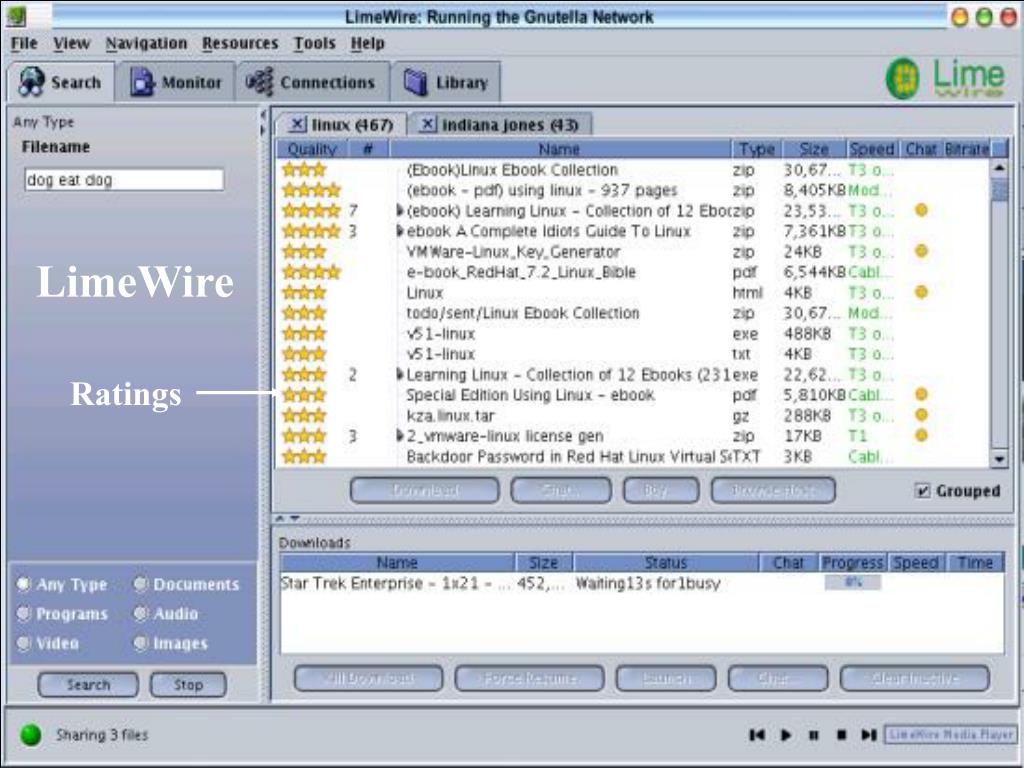The image size is (1024, 768).
Task: Expand Learning Linux Collection exe group
Action: click(400, 374)
